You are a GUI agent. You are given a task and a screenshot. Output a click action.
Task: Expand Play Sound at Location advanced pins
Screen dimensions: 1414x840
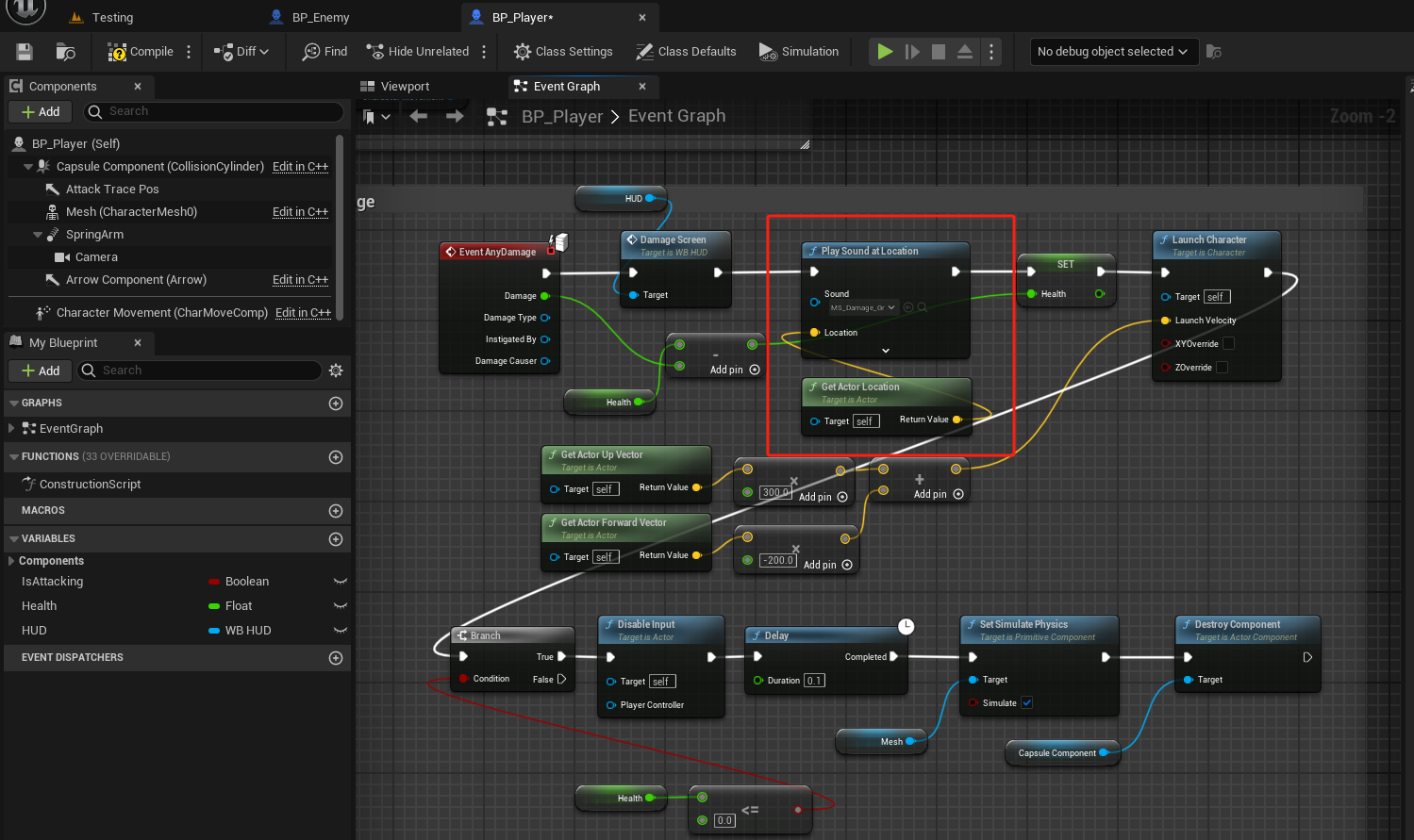click(885, 351)
